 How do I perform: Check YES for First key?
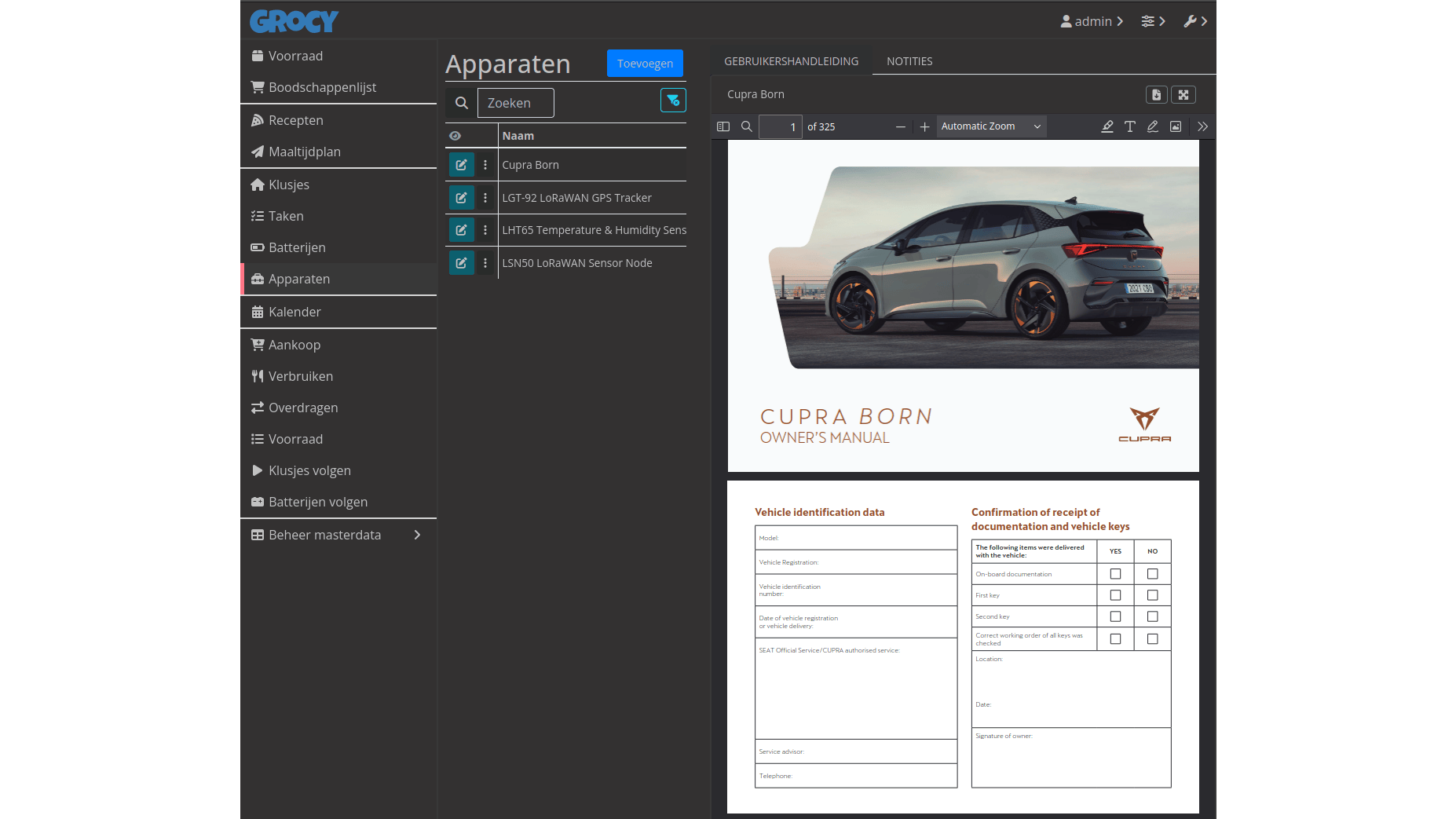(1115, 595)
